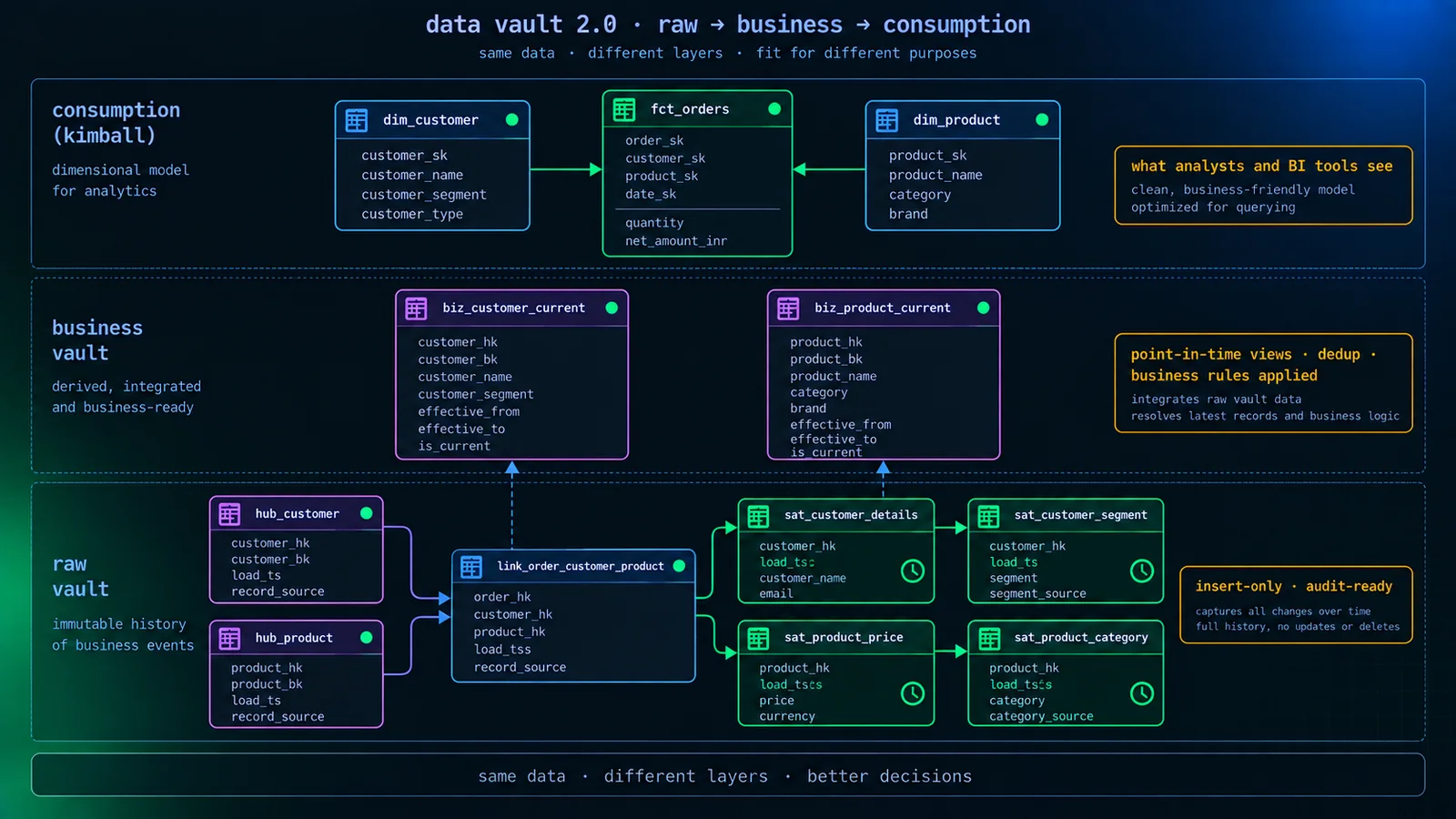Click the clock icon in sat_customer_details

(913, 571)
